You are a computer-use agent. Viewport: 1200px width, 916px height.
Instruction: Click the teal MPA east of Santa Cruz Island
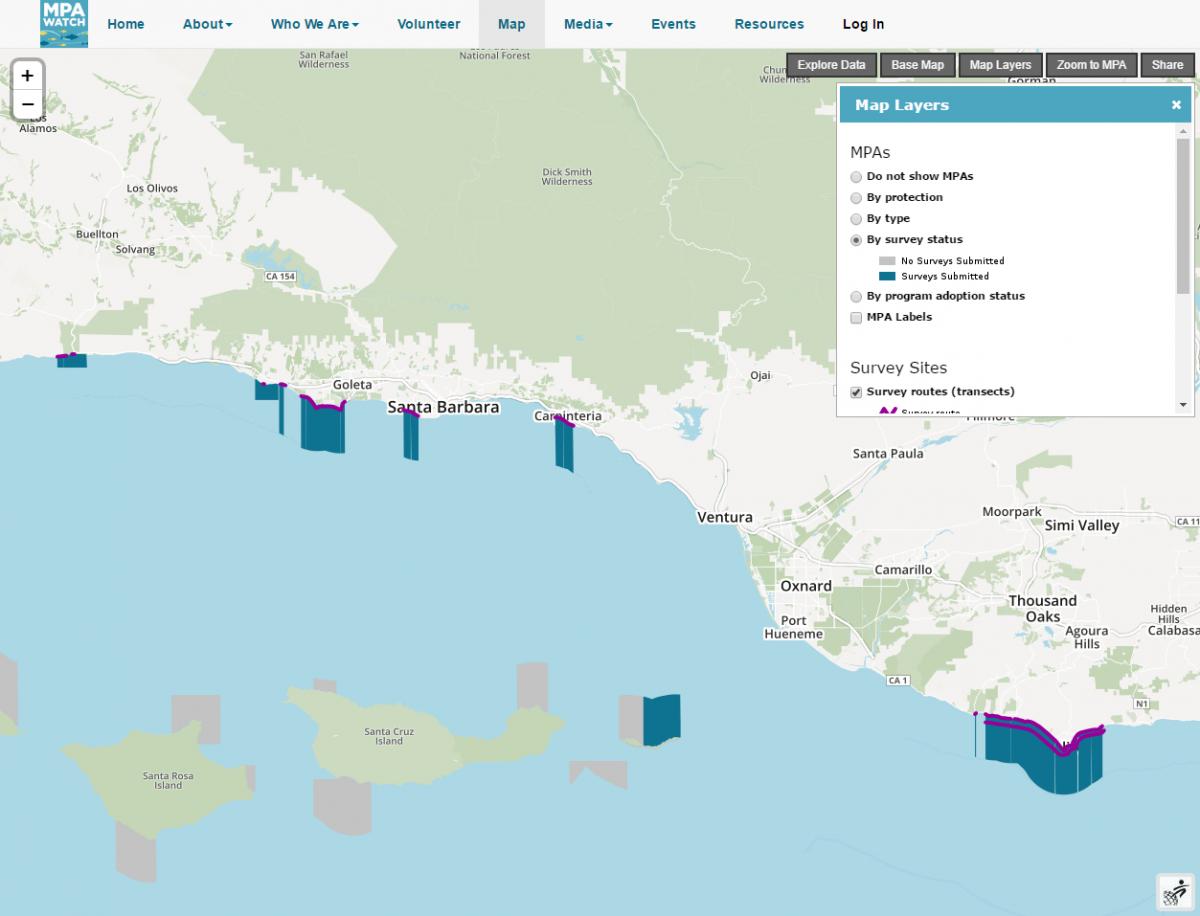tap(662, 720)
